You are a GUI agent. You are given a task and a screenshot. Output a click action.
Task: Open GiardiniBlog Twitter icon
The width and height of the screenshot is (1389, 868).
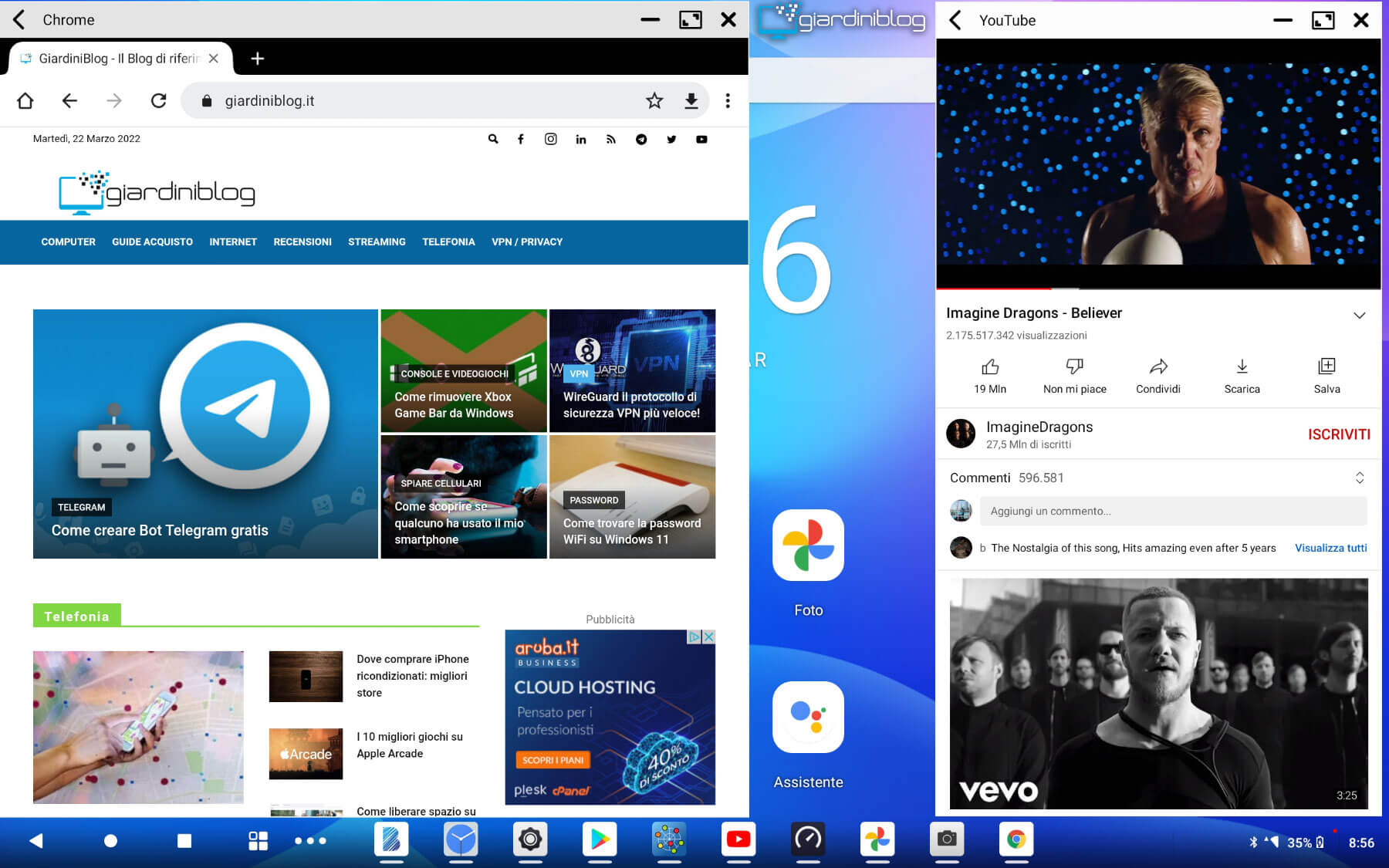[671, 140]
